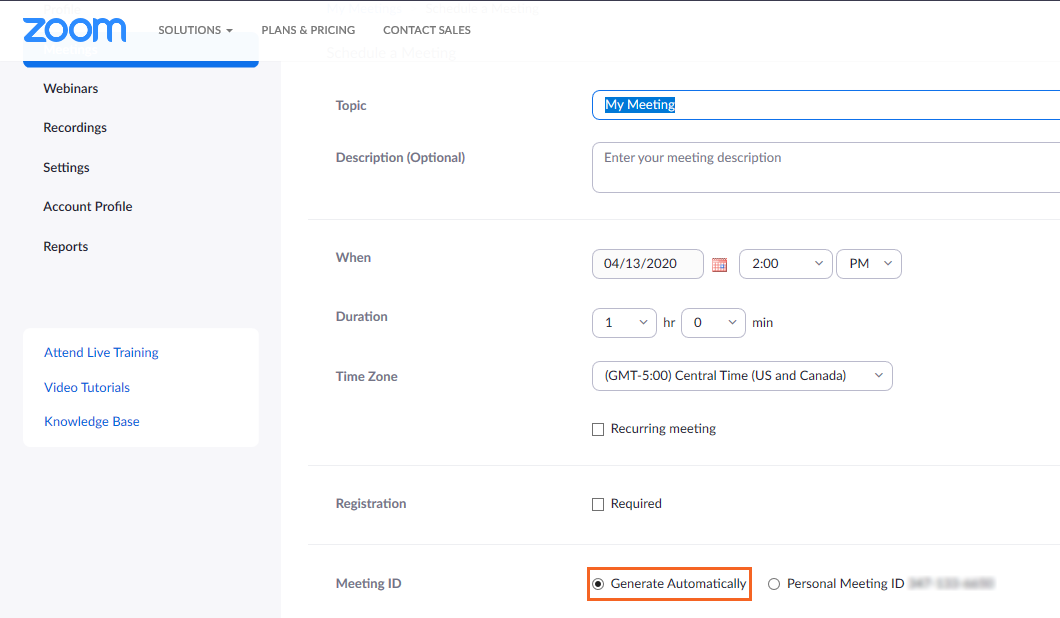
Task: Open Account Profile page
Action: (88, 207)
